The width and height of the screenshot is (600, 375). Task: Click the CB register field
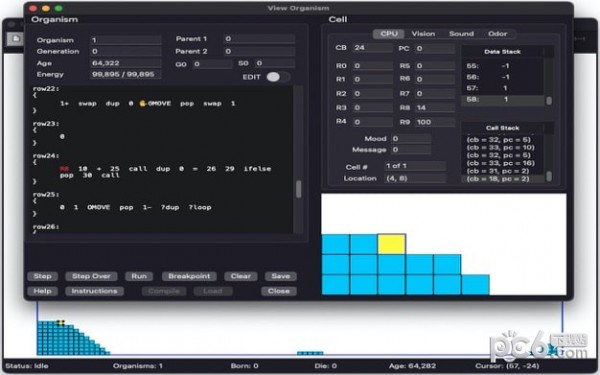pyautogui.click(x=372, y=48)
